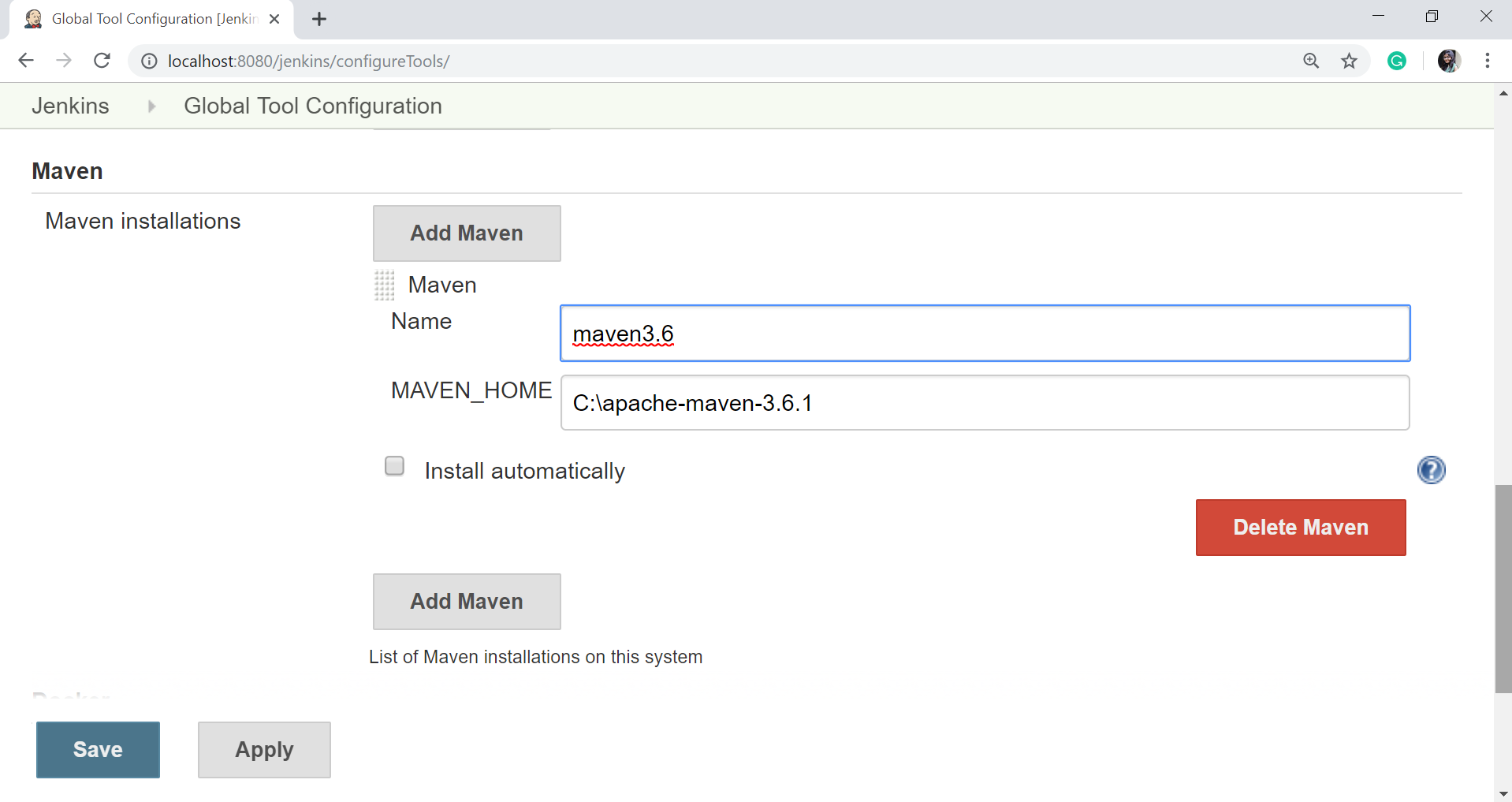
Task: Focus the MAVEN_HOME path field
Action: click(x=985, y=403)
